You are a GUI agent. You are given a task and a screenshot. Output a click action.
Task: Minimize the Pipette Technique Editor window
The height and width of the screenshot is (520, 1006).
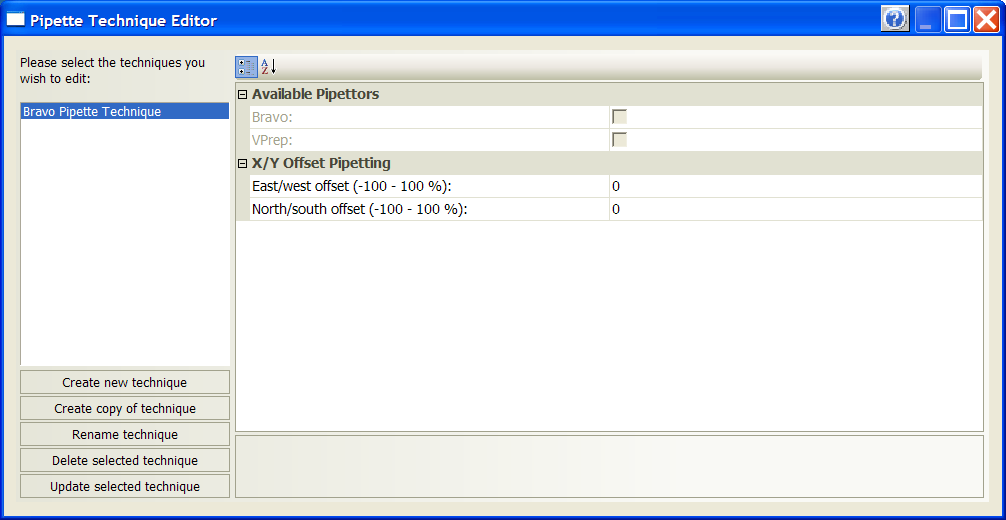click(928, 19)
